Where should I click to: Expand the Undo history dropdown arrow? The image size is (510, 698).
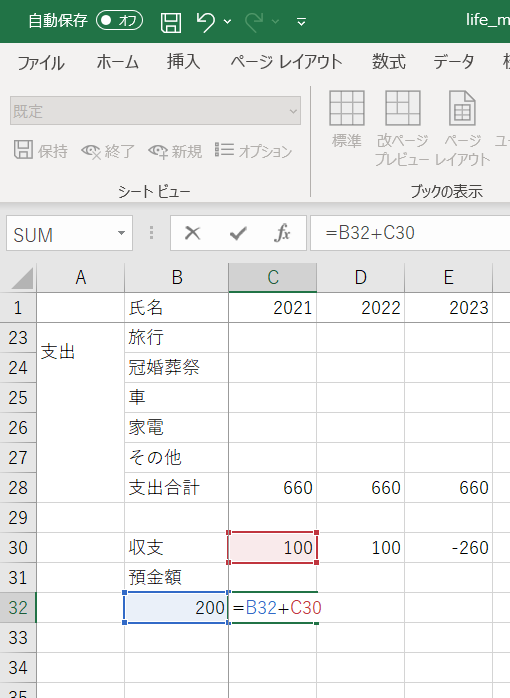[x=227, y=21]
